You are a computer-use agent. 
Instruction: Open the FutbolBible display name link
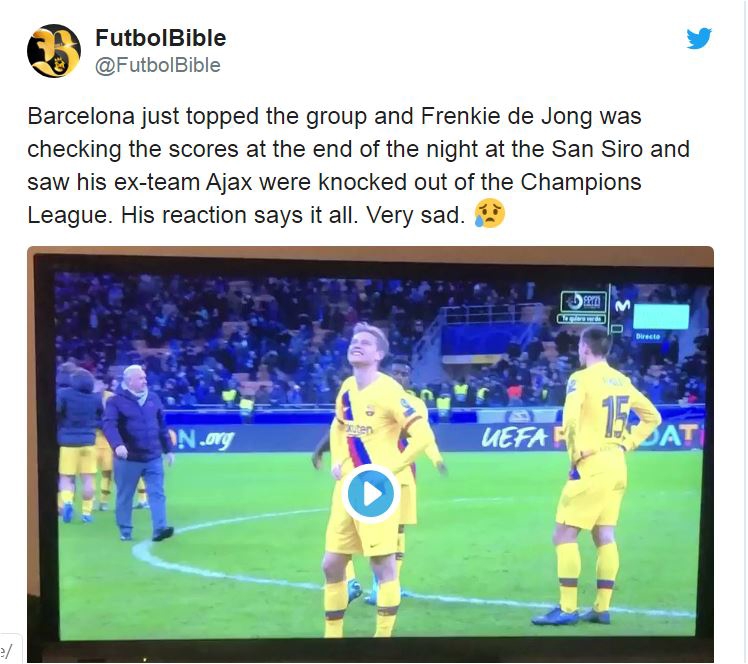pyautogui.click(x=161, y=38)
